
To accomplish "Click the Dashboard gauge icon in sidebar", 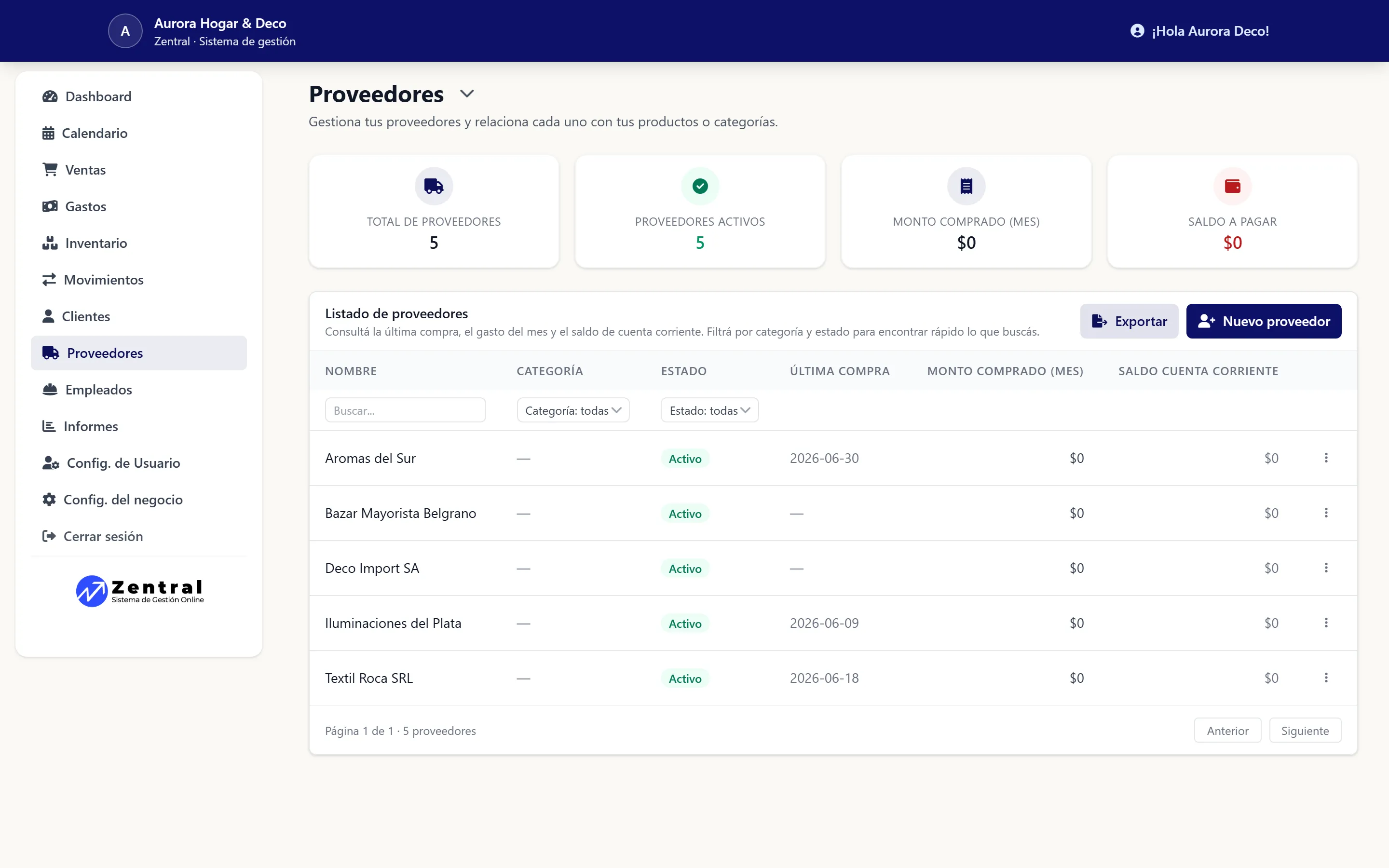I will pyautogui.click(x=50, y=96).
